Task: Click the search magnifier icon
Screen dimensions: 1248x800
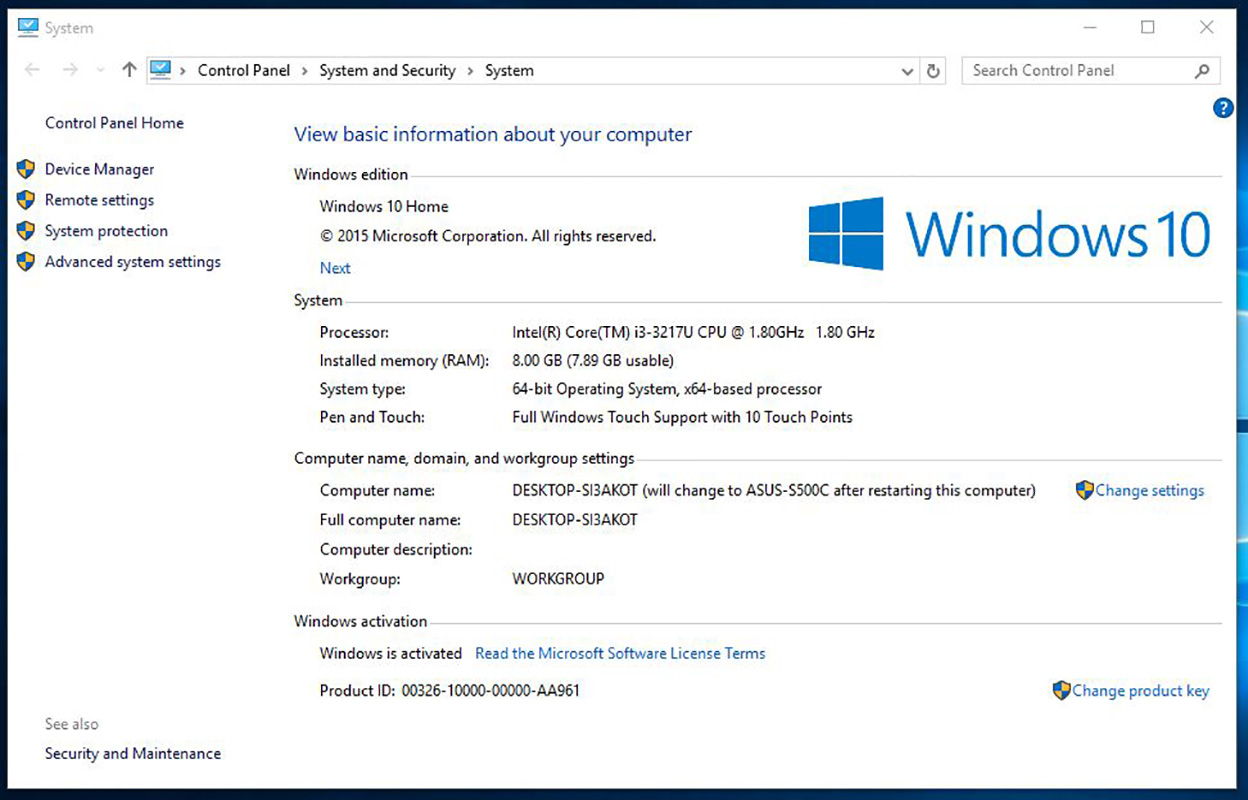Action: point(1202,71)
